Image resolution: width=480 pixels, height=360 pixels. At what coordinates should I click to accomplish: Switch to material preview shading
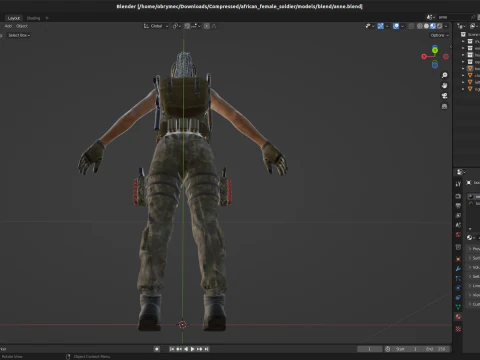click(x=433, y=26)
